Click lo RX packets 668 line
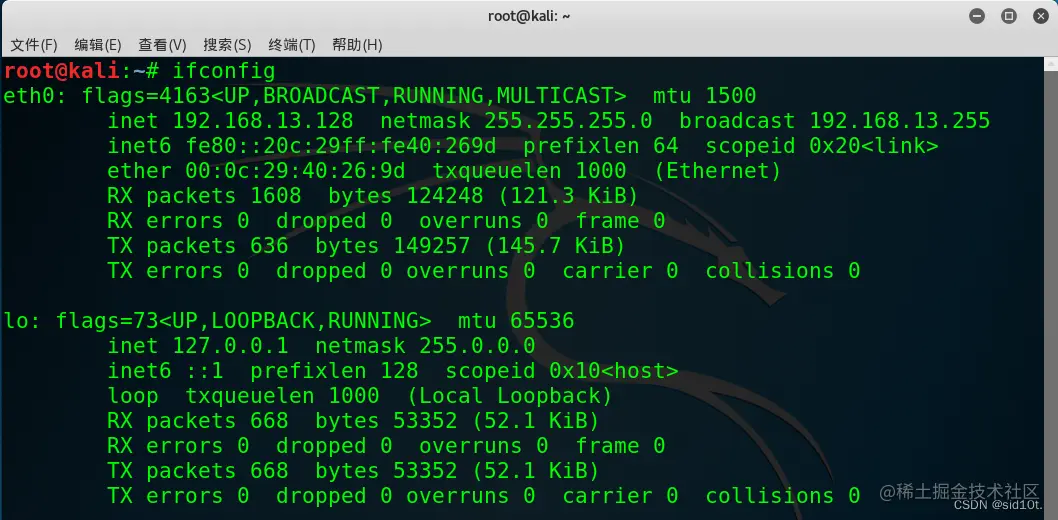This screenshot has height=520, width=1058. [x=353, y=421]
